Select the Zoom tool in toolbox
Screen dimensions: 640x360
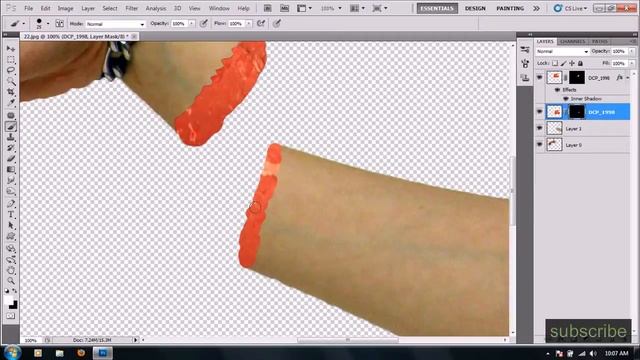[x=11, y=281]
